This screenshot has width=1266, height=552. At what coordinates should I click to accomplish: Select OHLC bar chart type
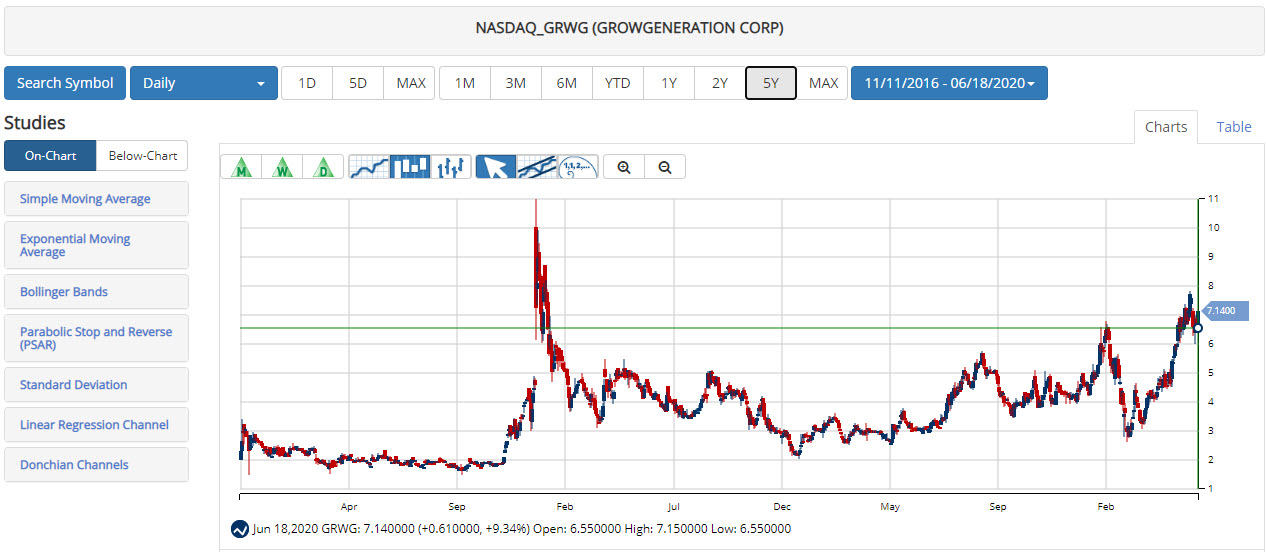coord(451,167)
